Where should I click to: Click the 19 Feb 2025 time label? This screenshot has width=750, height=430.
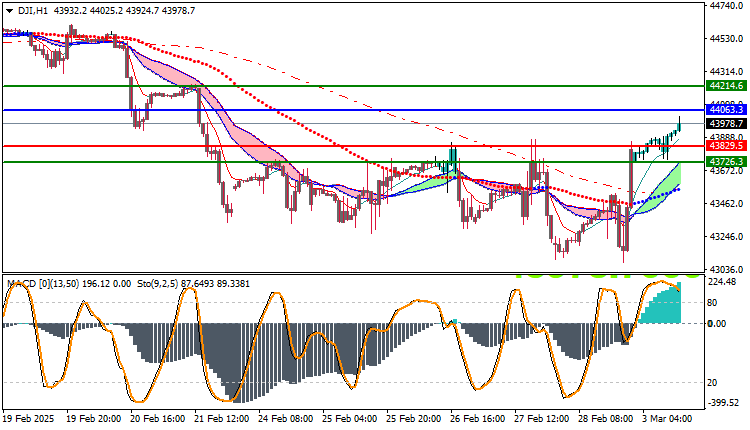tap(28, 419)
